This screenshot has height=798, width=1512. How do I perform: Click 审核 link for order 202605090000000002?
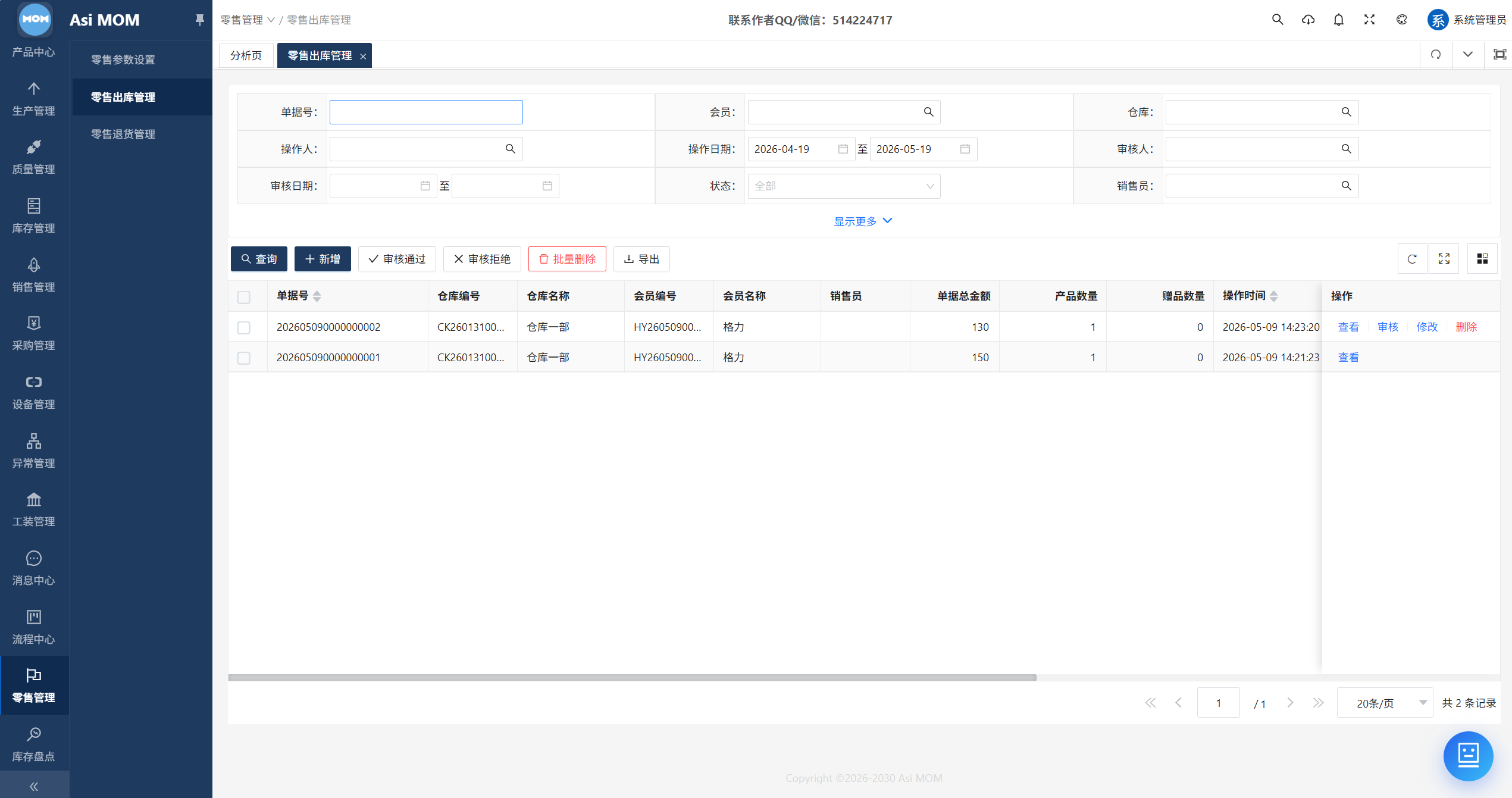pos(1388,327)
